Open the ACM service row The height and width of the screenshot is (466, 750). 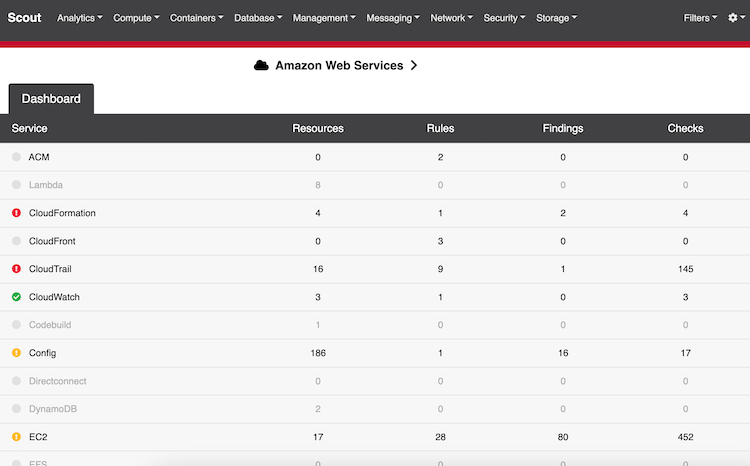pyautogui.click(x=39, y=157)
